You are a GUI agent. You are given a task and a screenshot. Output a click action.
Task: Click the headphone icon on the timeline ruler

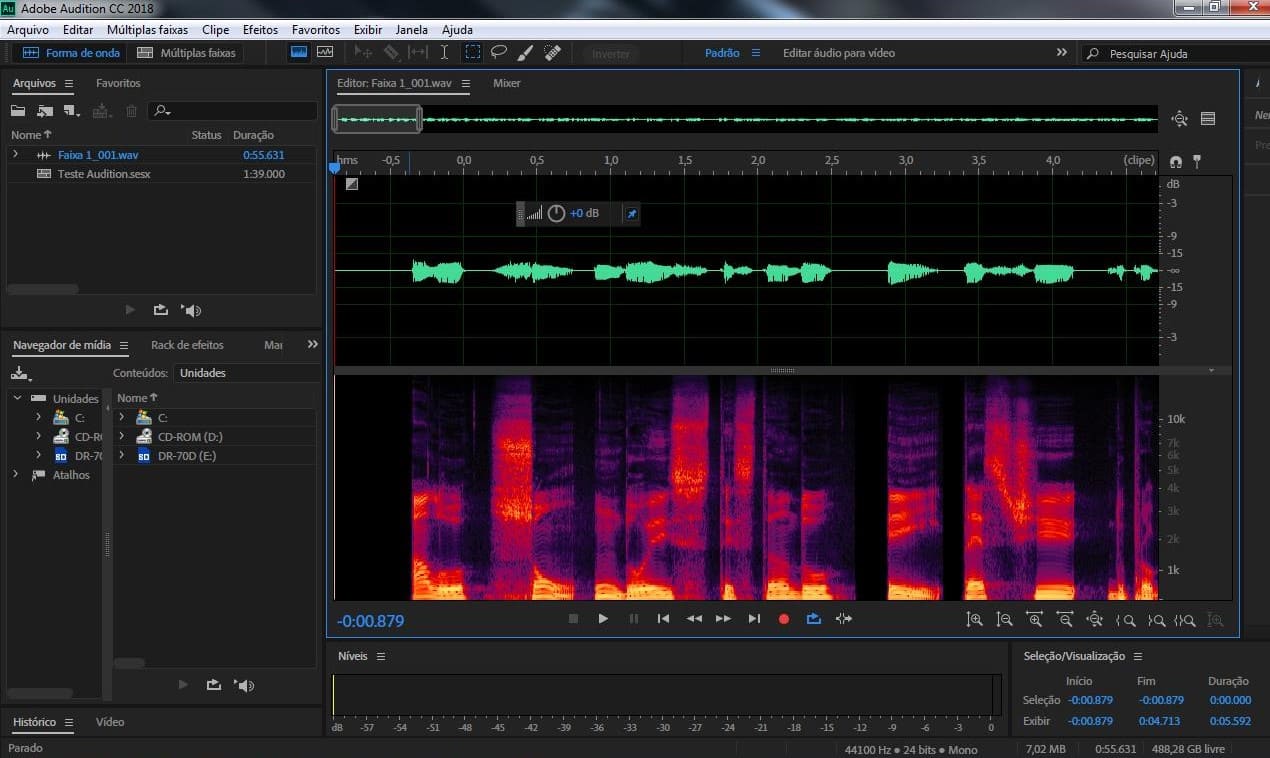[1175, 161]
